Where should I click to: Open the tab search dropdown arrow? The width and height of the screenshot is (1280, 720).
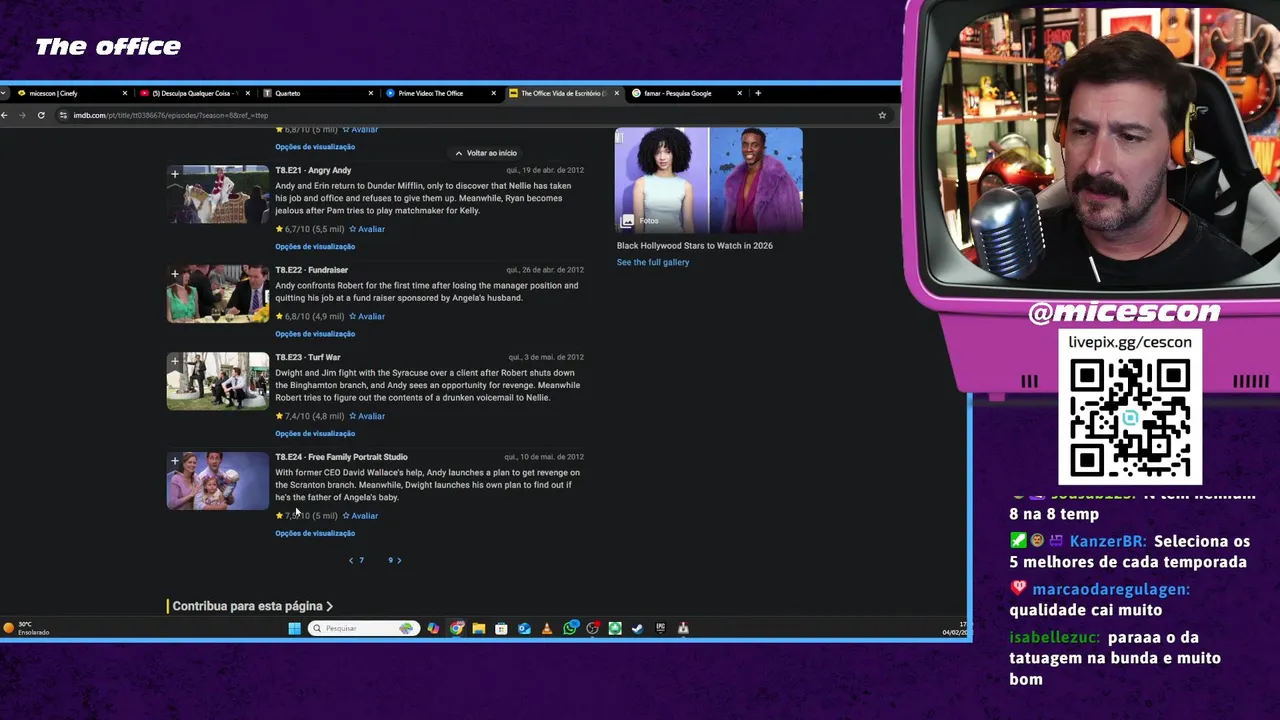4,93
